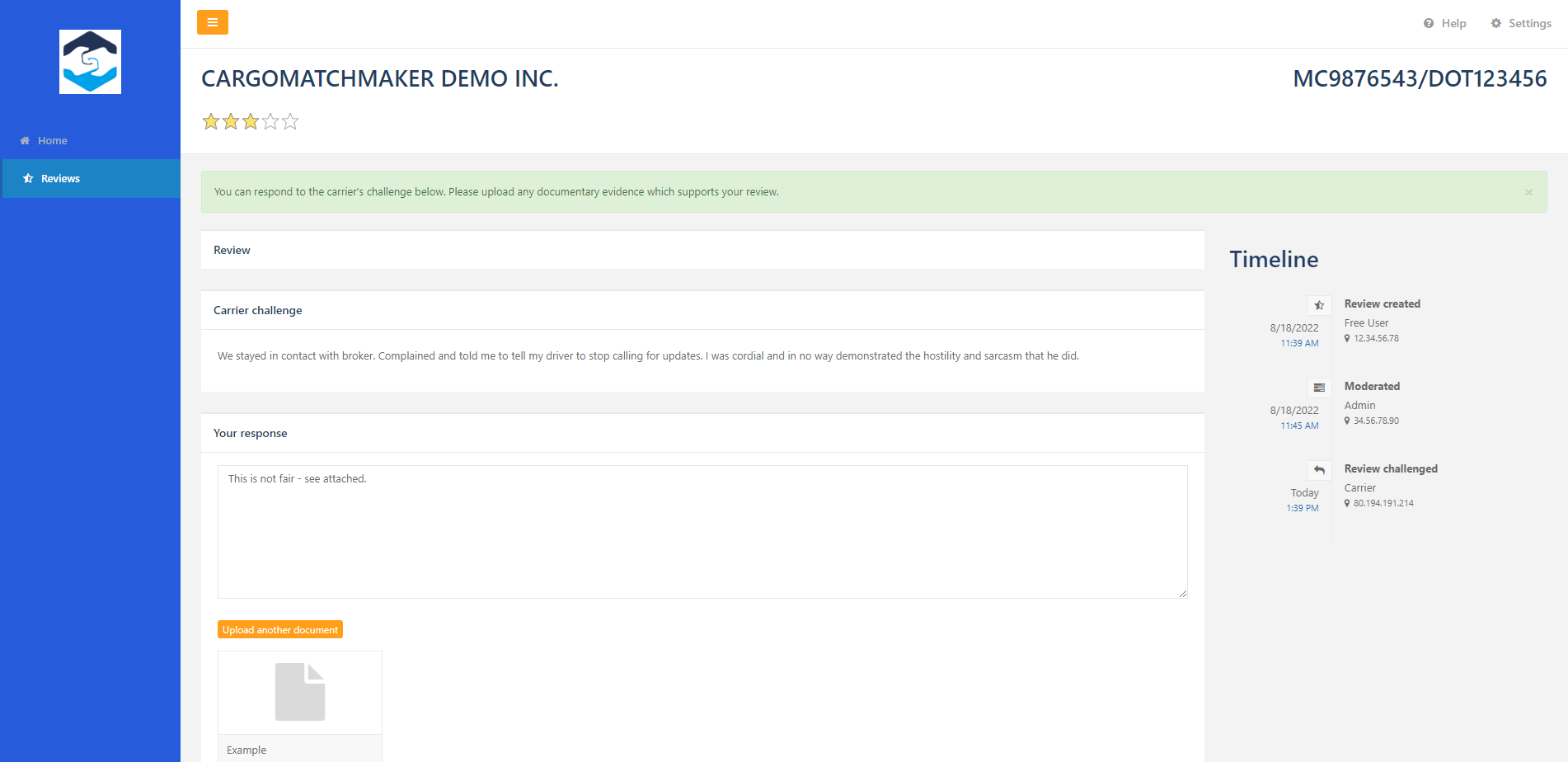Click the Moderated timeline title
This screenshot has width=1568, height=762.
point(1372,386)
